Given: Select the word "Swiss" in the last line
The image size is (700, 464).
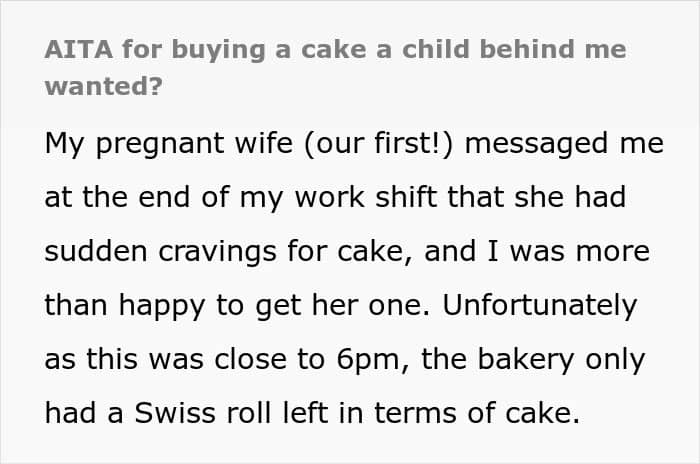Looking at the screenshot, I should 175,413.
